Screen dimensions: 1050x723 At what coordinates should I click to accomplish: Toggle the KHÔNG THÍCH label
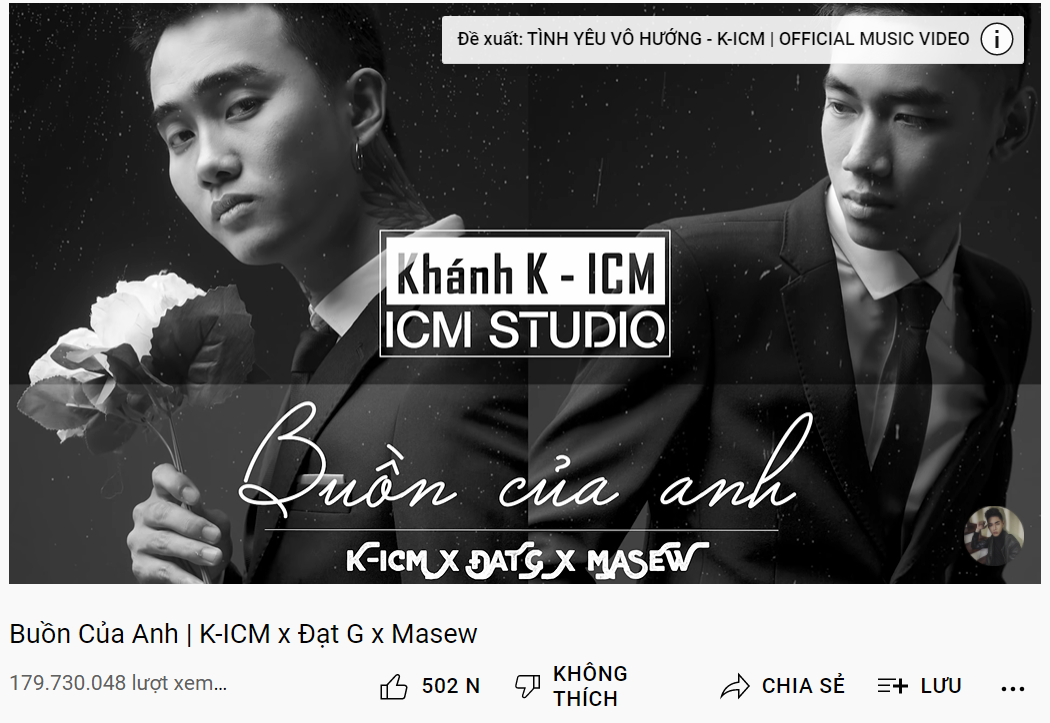tap(590, 686)
